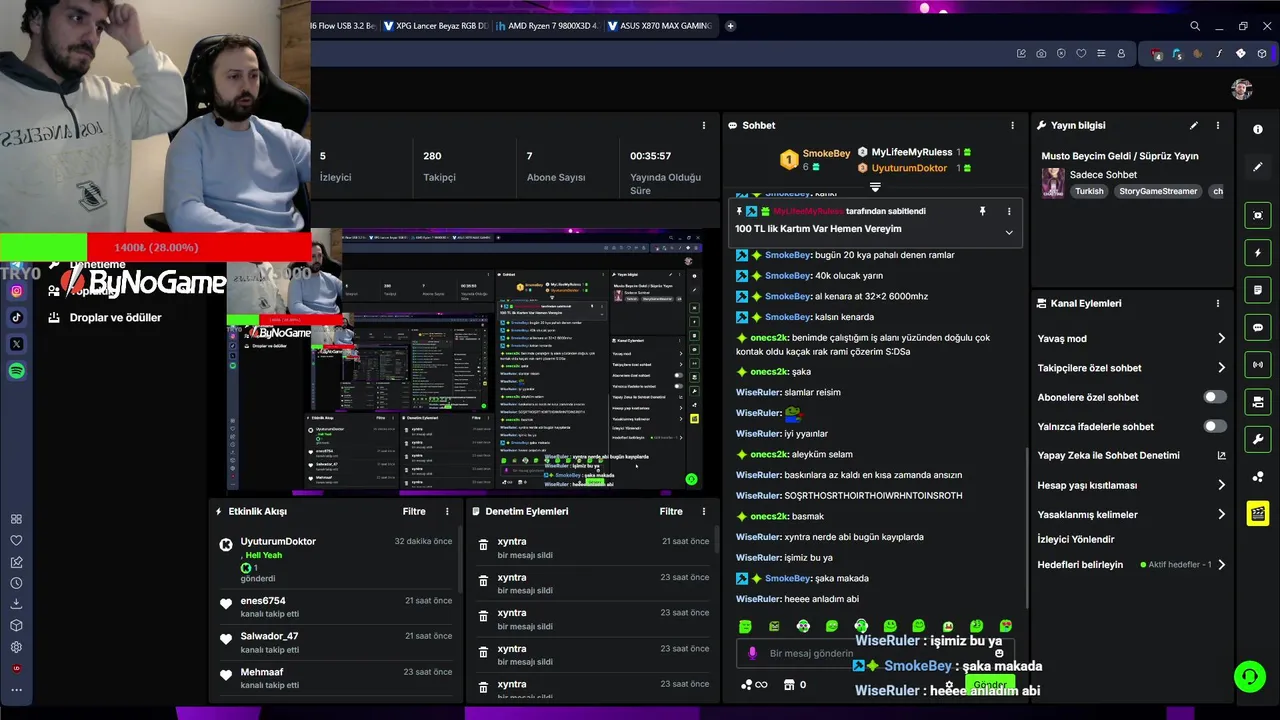Image resolution: width=1280 pixels, height=720 pixels.
Task: Click the chat bubble icon in right rail
Action: click(1258, 327)
